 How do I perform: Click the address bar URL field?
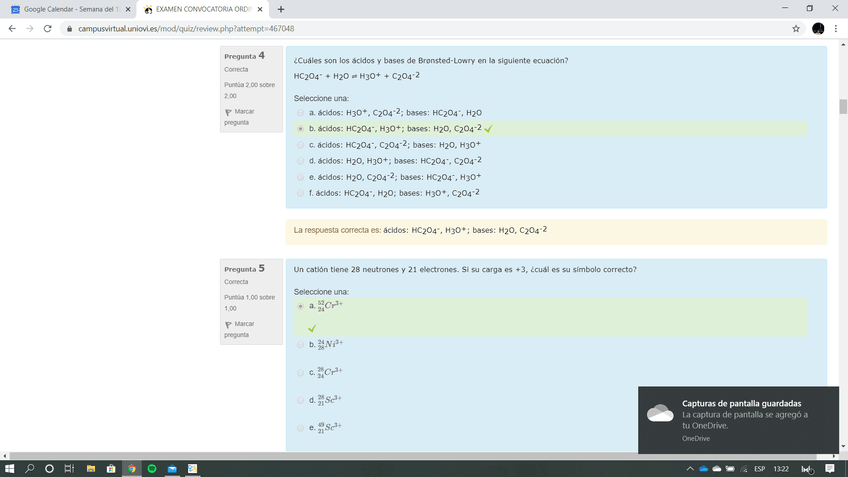400,29
